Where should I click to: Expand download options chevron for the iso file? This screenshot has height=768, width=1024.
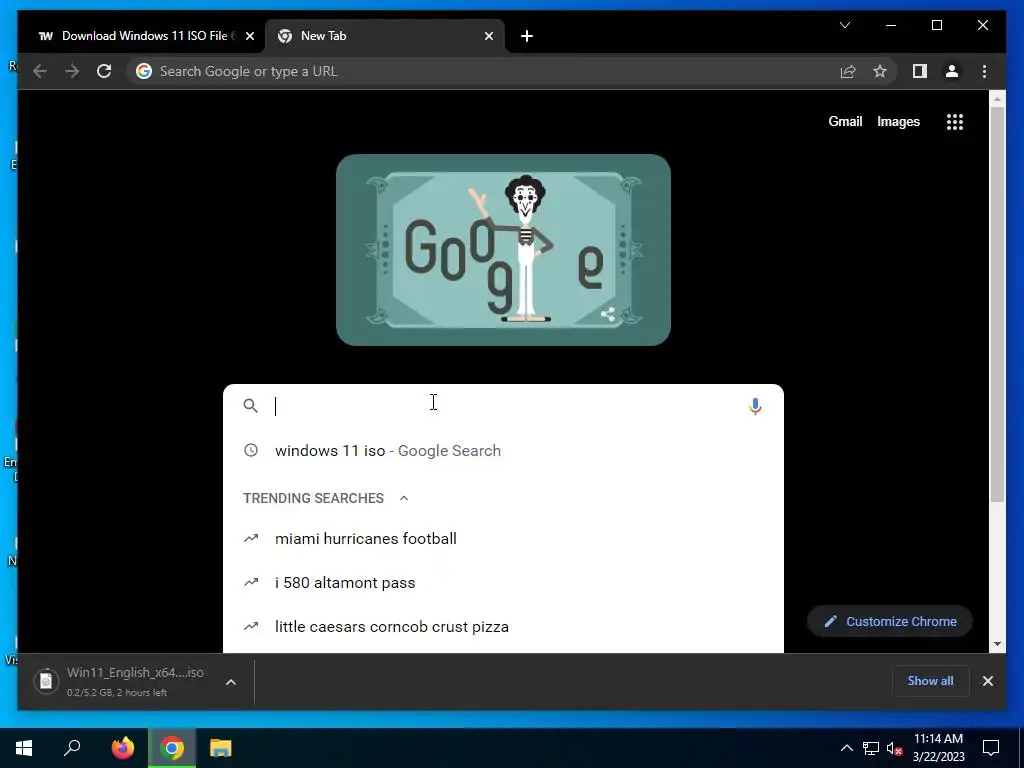click(x=231, y=682)
